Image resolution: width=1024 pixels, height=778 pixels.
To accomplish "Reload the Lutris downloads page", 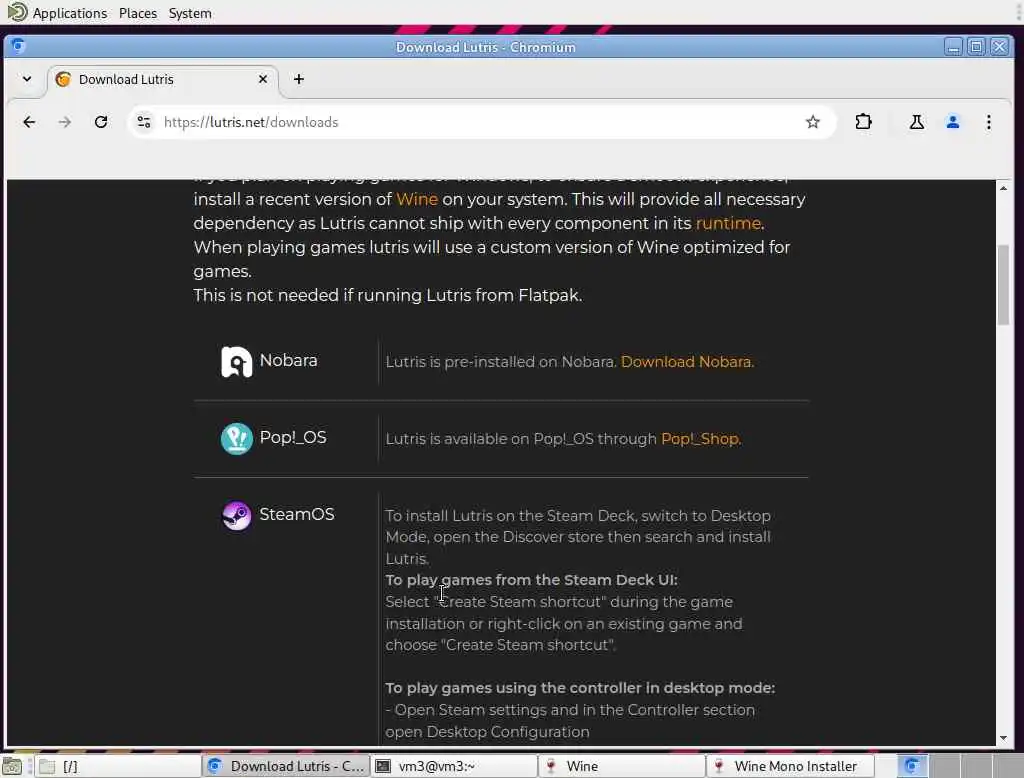I will (x=101, y=122).
